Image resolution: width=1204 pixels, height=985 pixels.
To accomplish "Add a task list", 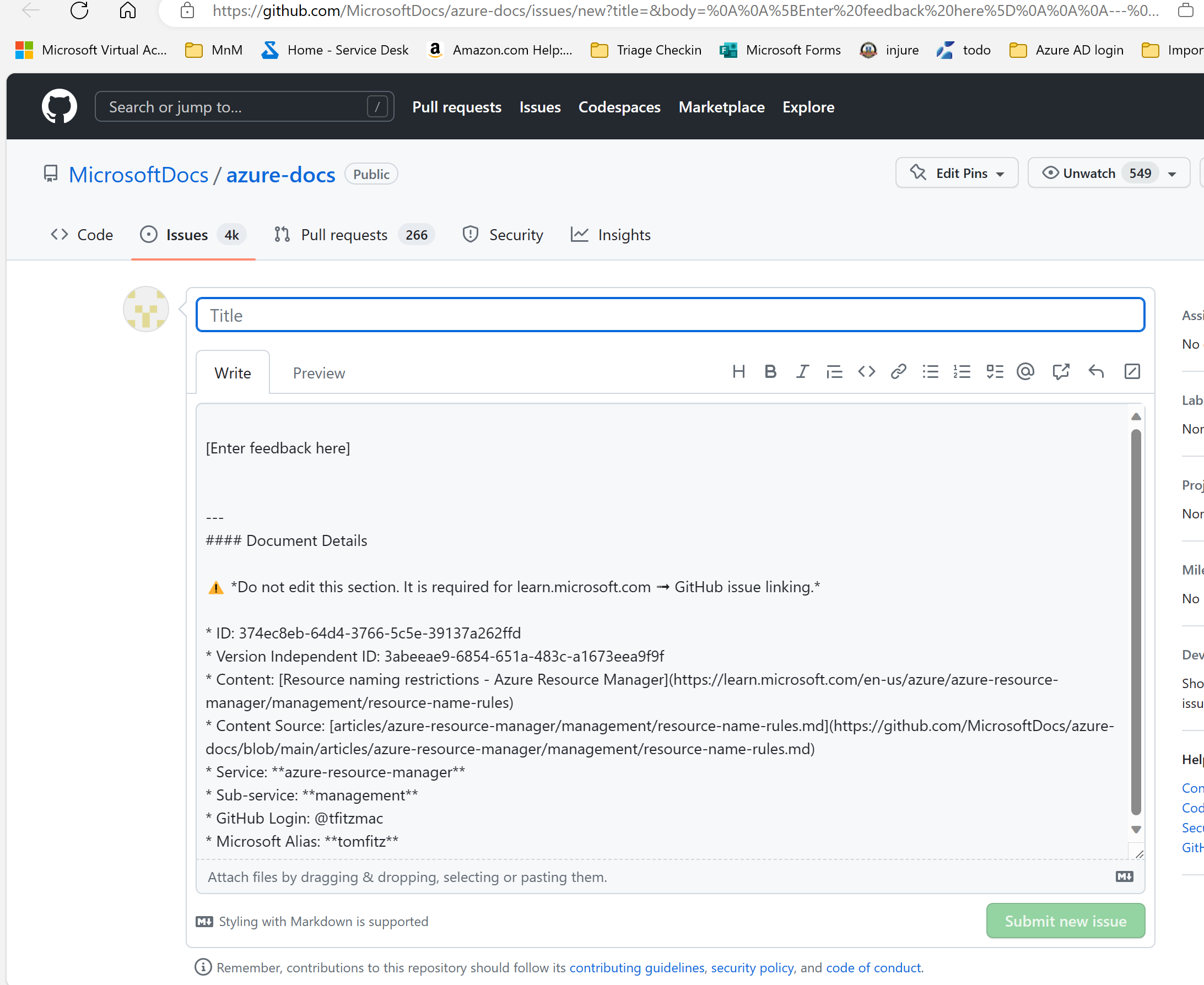I will 995,372.
